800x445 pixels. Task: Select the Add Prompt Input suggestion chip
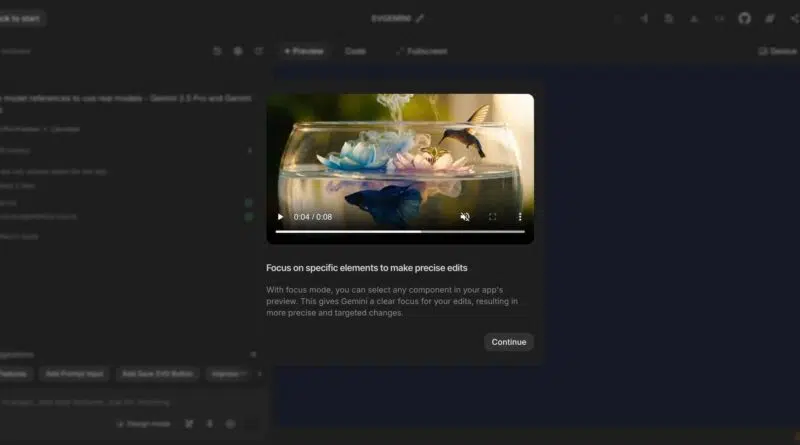[x=74, y=374]
